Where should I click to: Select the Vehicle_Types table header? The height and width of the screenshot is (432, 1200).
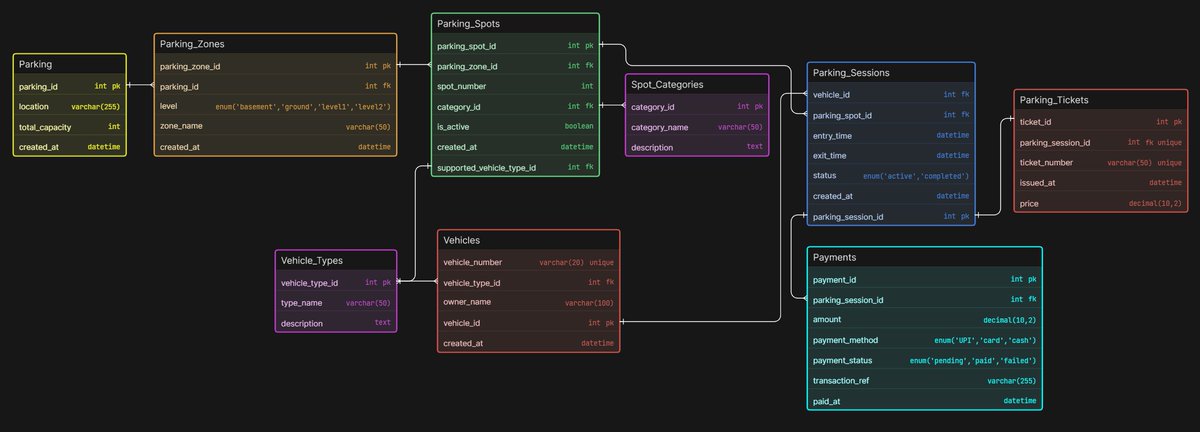[x=336, y=260]
